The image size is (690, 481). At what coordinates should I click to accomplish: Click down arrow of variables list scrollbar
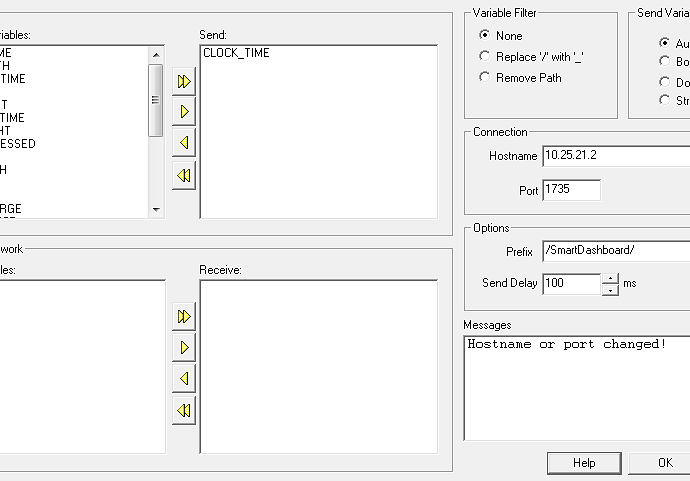click(156, 209)
